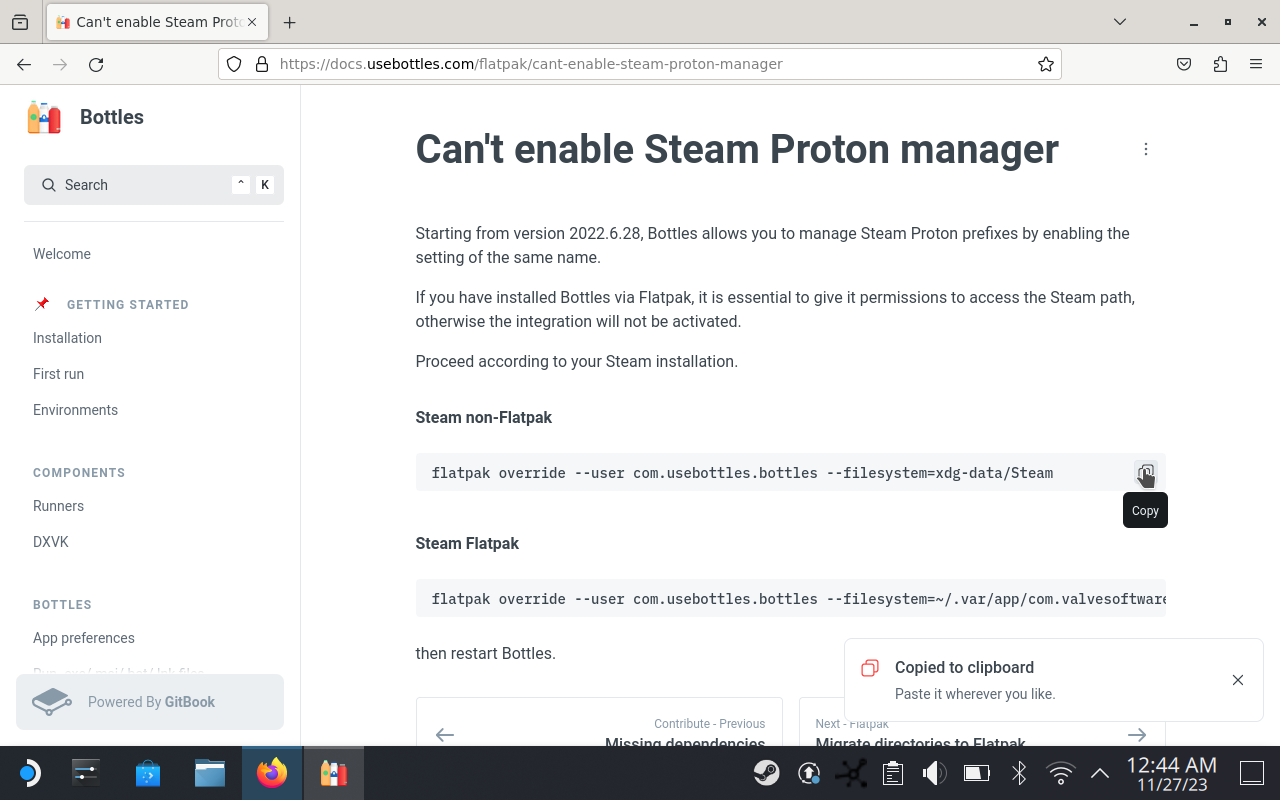This screenshot has height=800, width=1280.
Task: Open App preferences page
Action: pos(84,638)
